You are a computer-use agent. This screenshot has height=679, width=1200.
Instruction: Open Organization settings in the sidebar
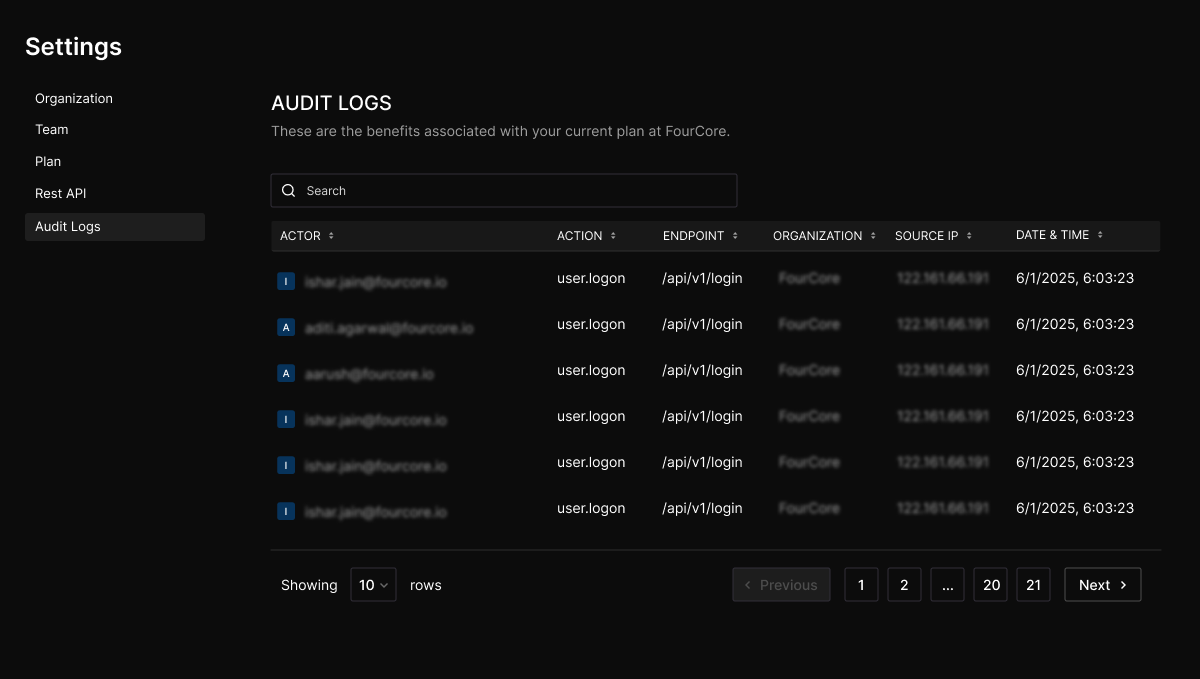coord(74,98)
